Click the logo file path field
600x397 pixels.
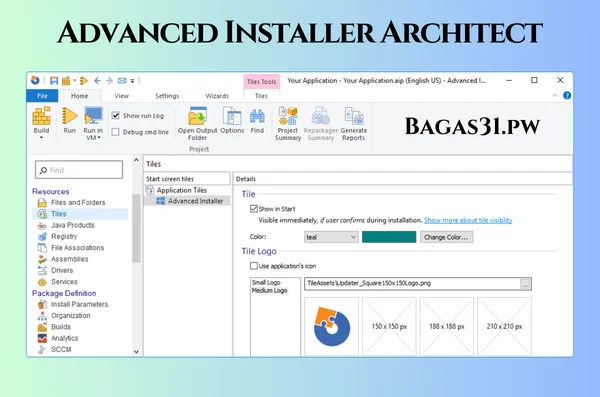click(x=412, y=283)
